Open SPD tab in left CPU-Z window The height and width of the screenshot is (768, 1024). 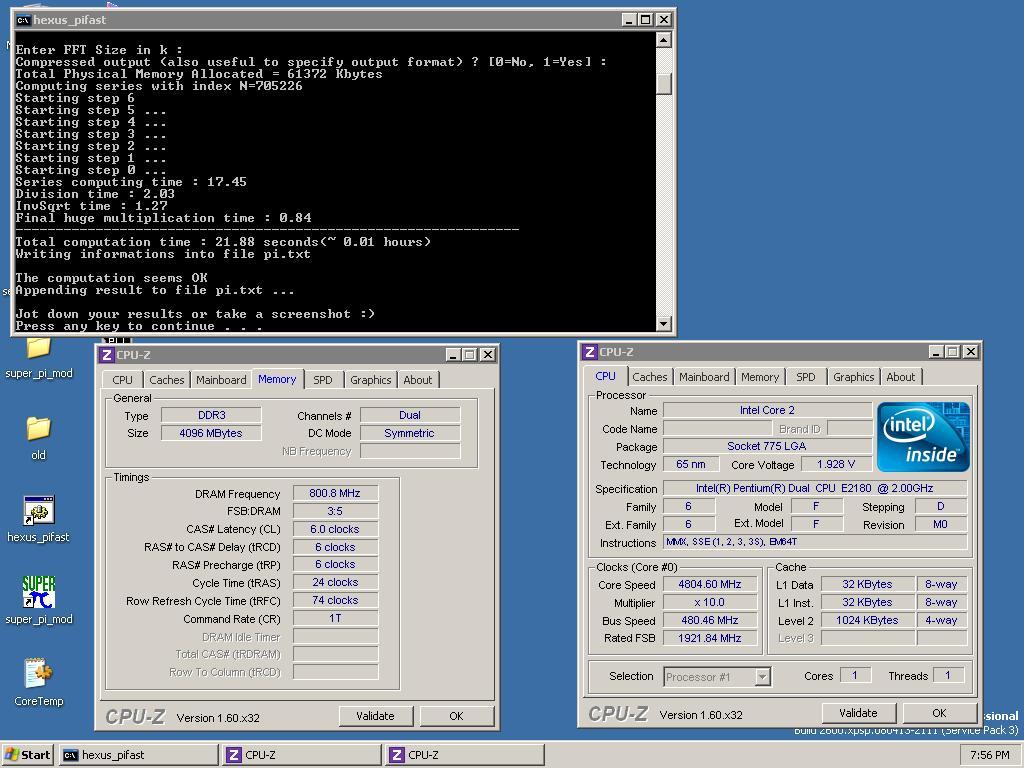pos(323,380)
